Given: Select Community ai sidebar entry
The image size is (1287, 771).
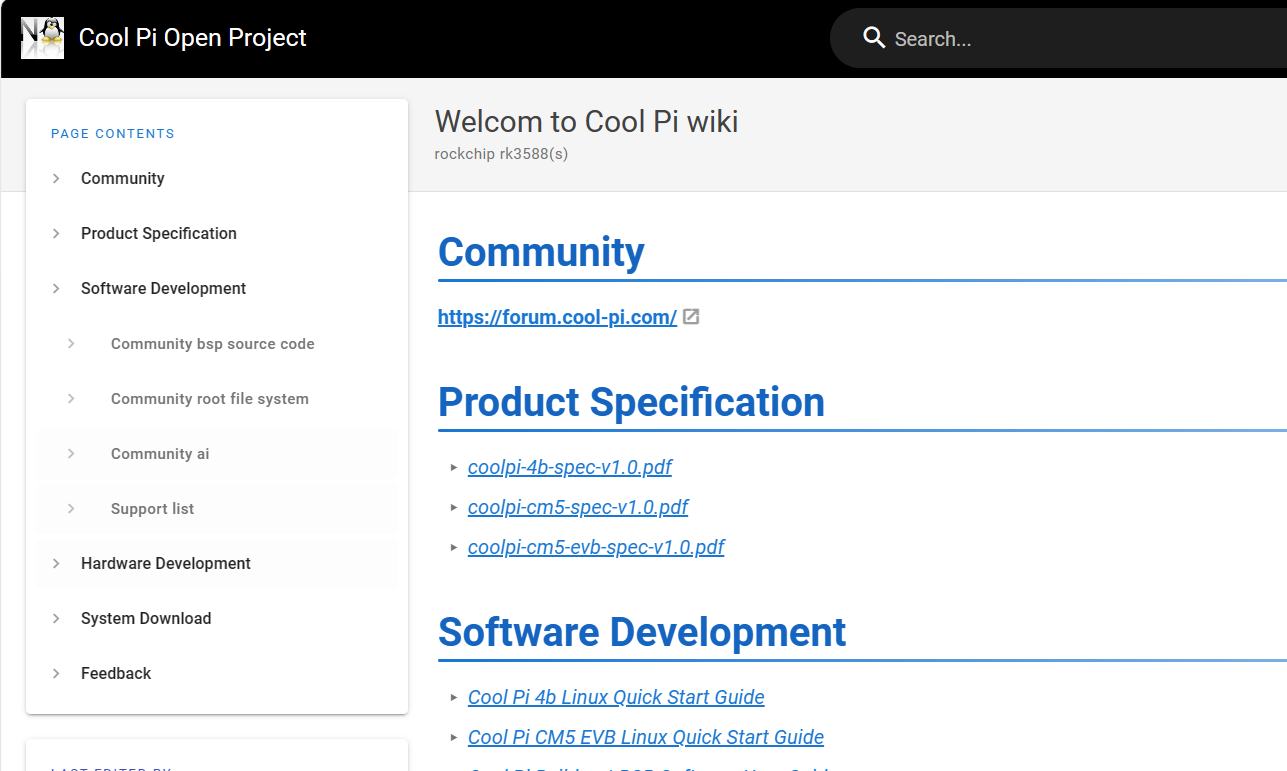Looking at the screenshot, I should coord(160,453).
